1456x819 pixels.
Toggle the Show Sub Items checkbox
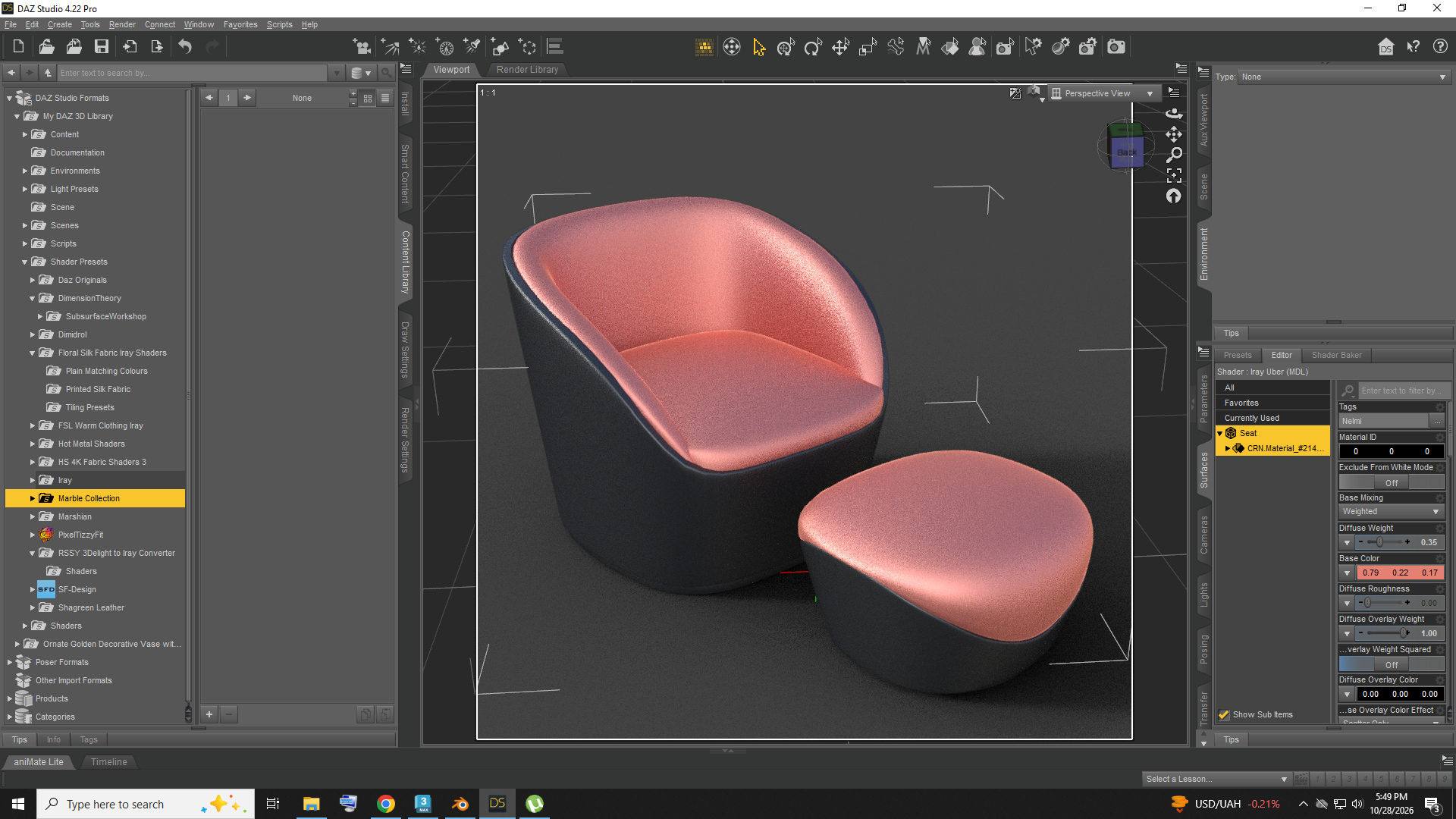1223,714
